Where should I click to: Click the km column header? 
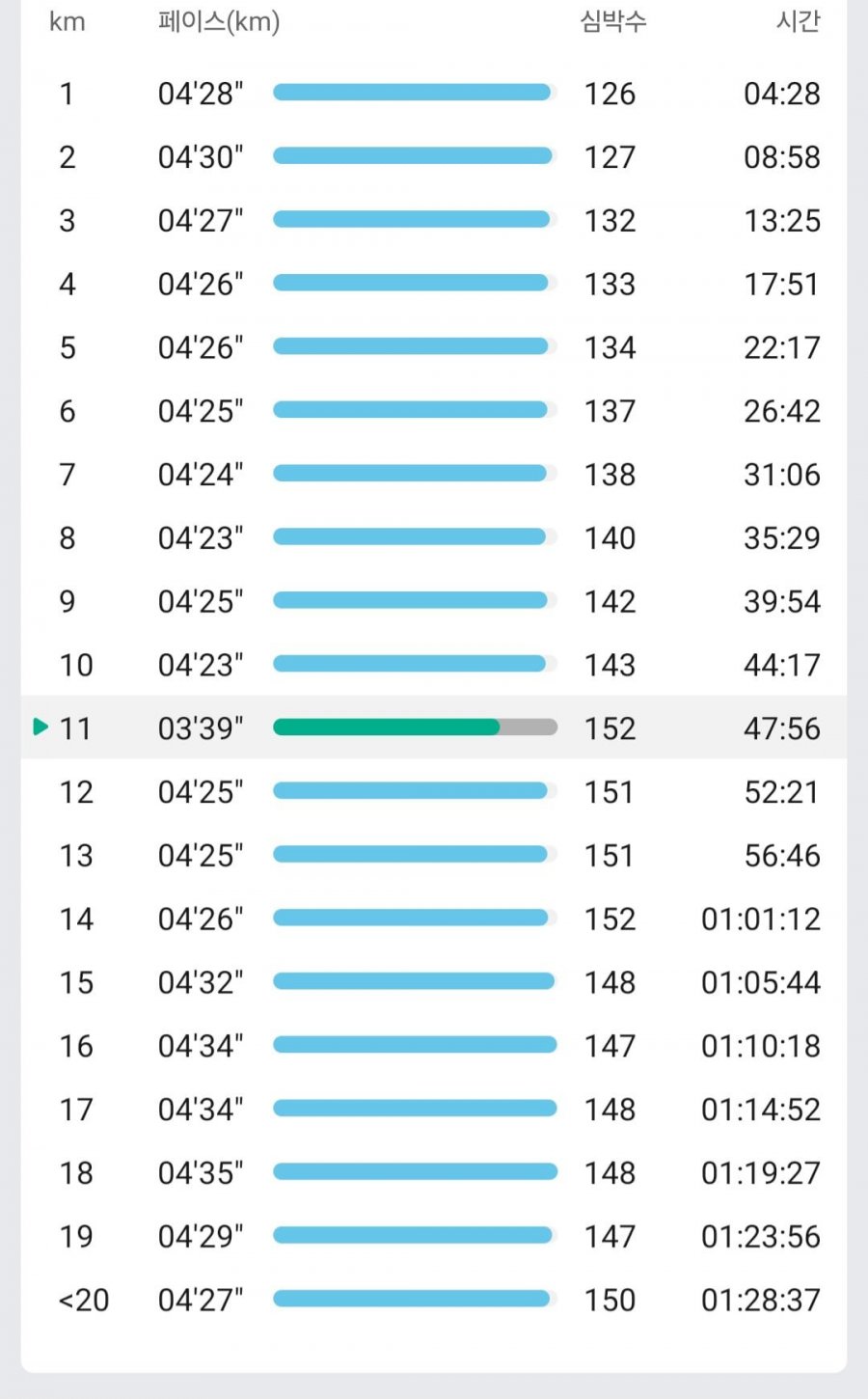tap(67, 21)
